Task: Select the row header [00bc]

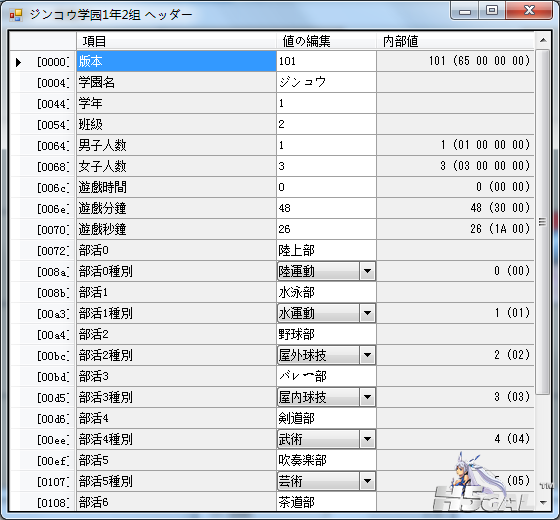Action: pos(43,356)
